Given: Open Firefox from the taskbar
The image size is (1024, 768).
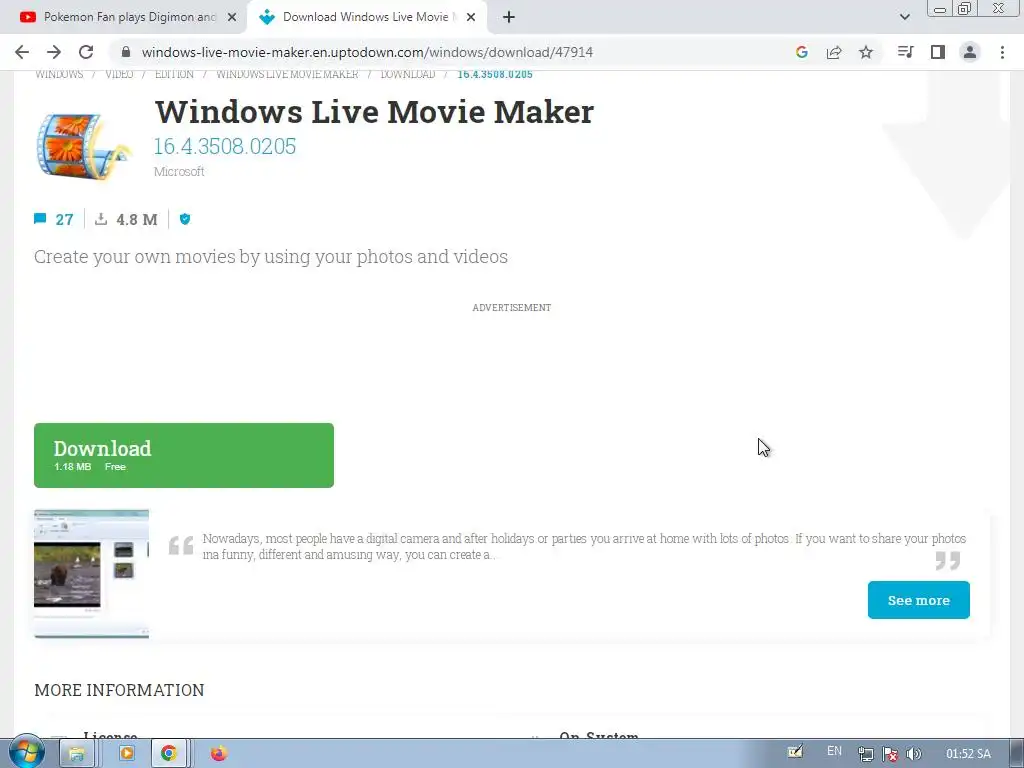Looking at the screenshot, I should coord(219,754).
